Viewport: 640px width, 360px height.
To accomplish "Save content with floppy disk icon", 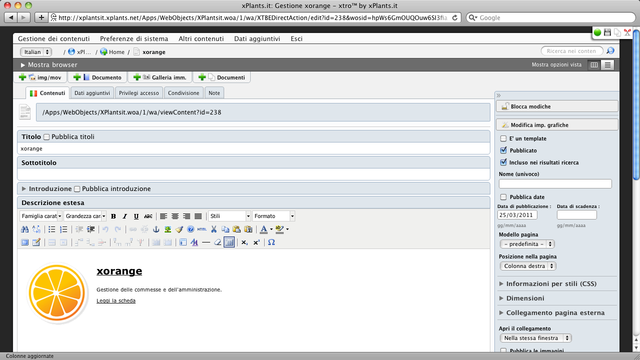I will point(607,33).
